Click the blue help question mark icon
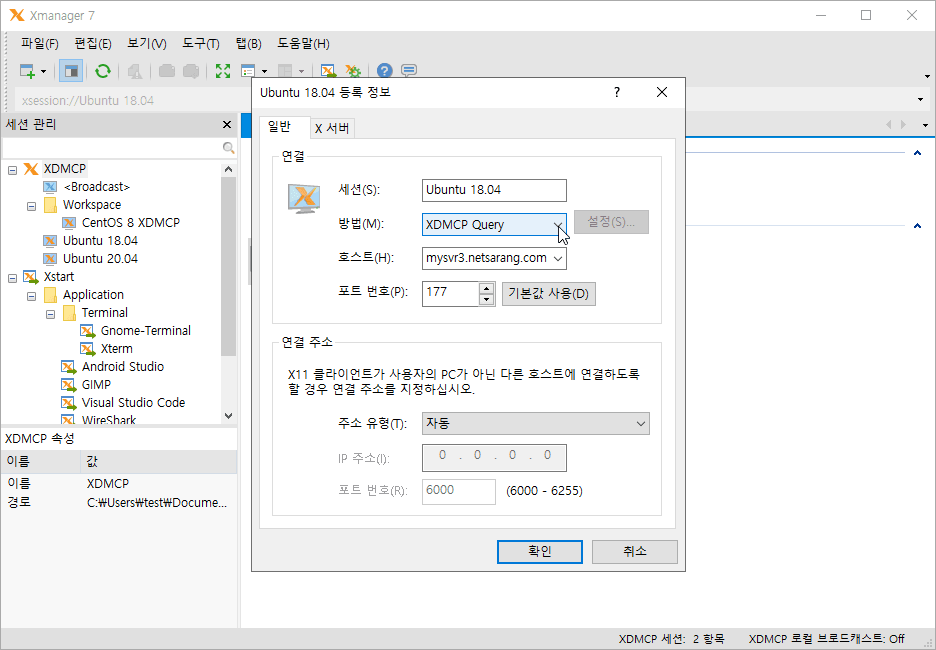This screenshot has width=936, height=650. click(x=384, y=72)
